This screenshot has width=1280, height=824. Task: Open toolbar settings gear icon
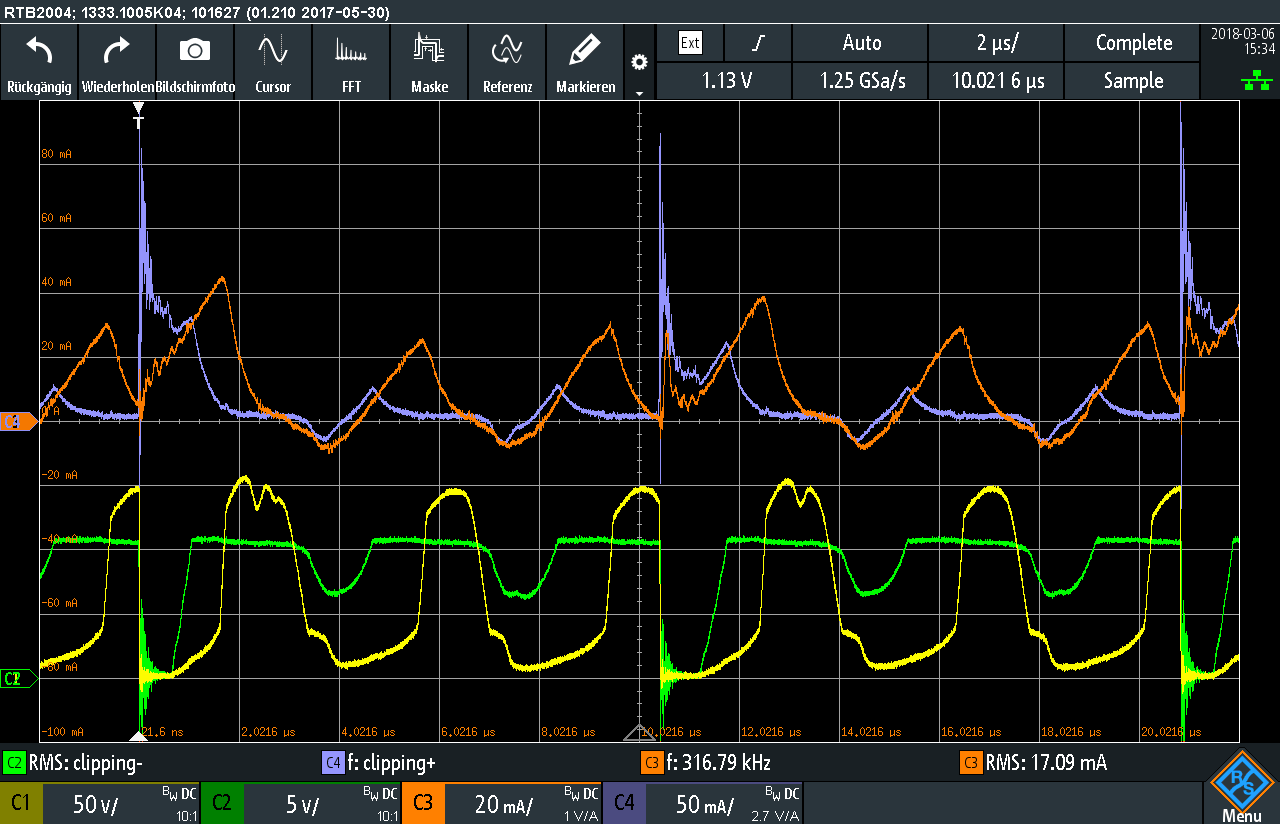(x=639, y=62)
